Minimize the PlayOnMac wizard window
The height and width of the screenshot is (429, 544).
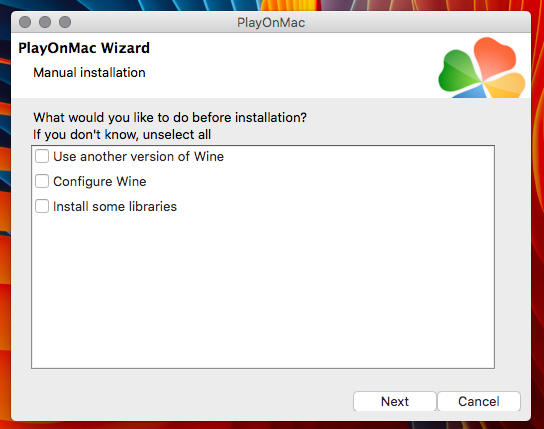pos(45,22)
